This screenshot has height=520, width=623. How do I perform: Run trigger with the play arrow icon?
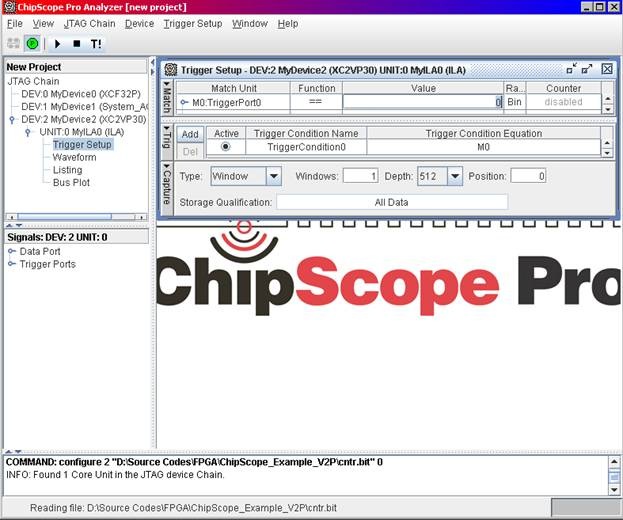click(58, 44)
